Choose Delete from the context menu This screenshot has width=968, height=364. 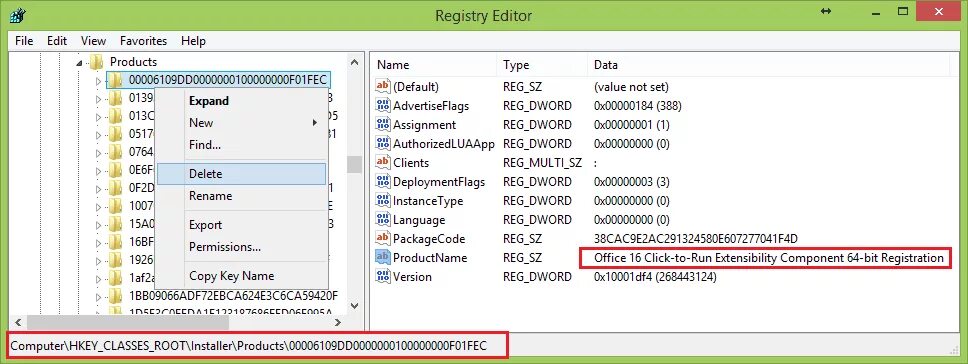point(241,174)
